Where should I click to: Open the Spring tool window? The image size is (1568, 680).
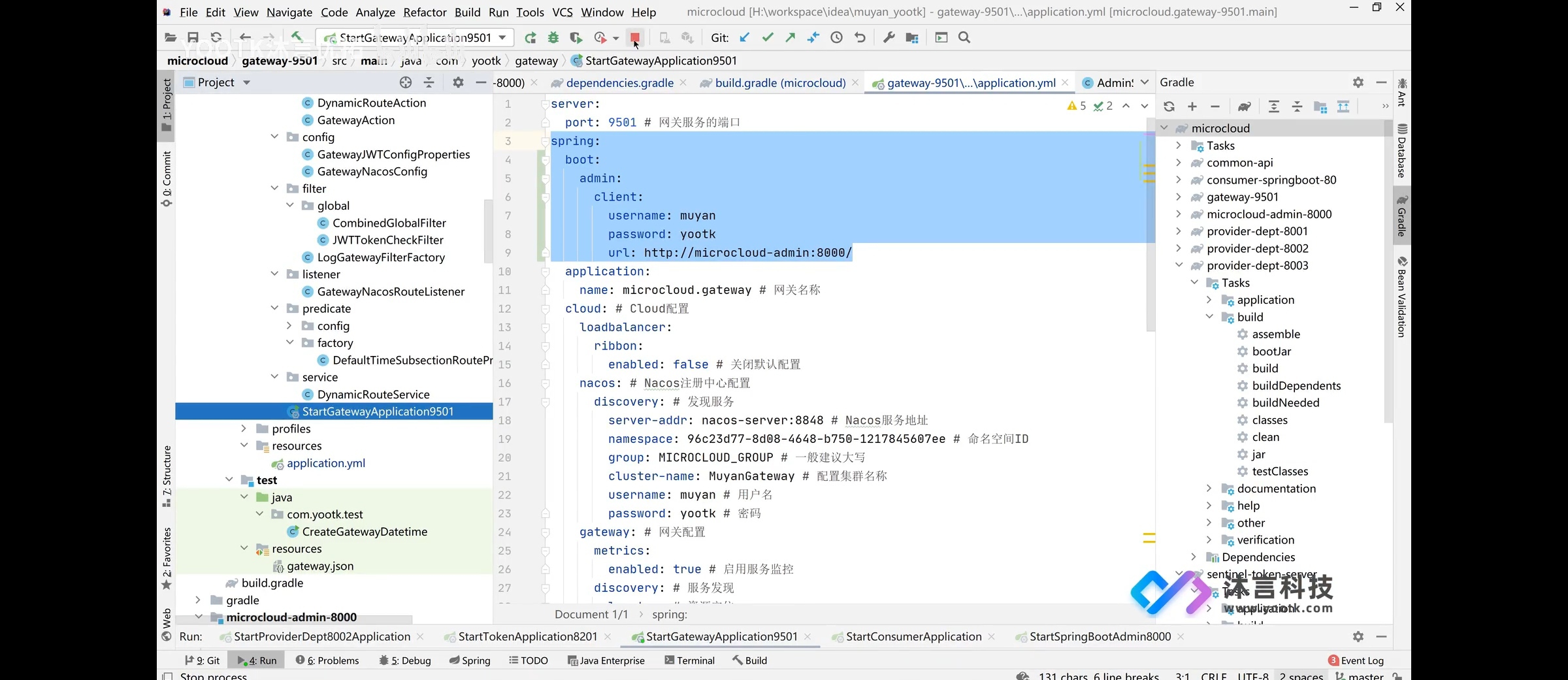(470, 660)
